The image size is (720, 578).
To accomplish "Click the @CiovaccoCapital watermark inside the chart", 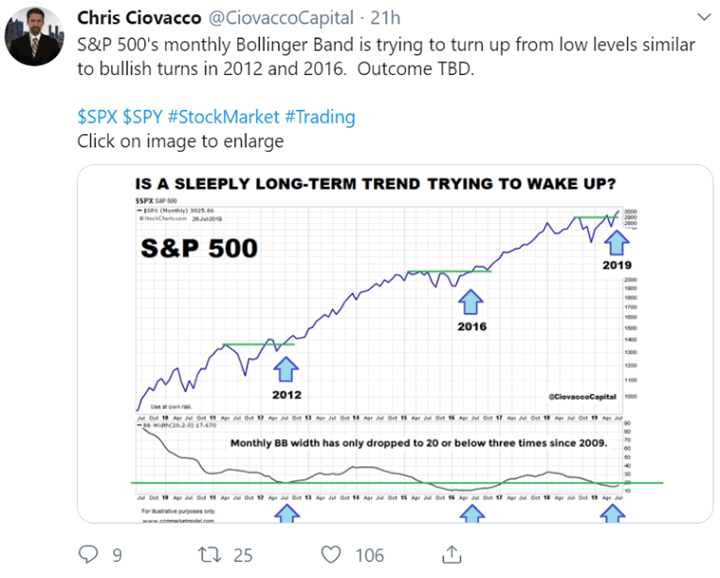I will click(581, 397).
